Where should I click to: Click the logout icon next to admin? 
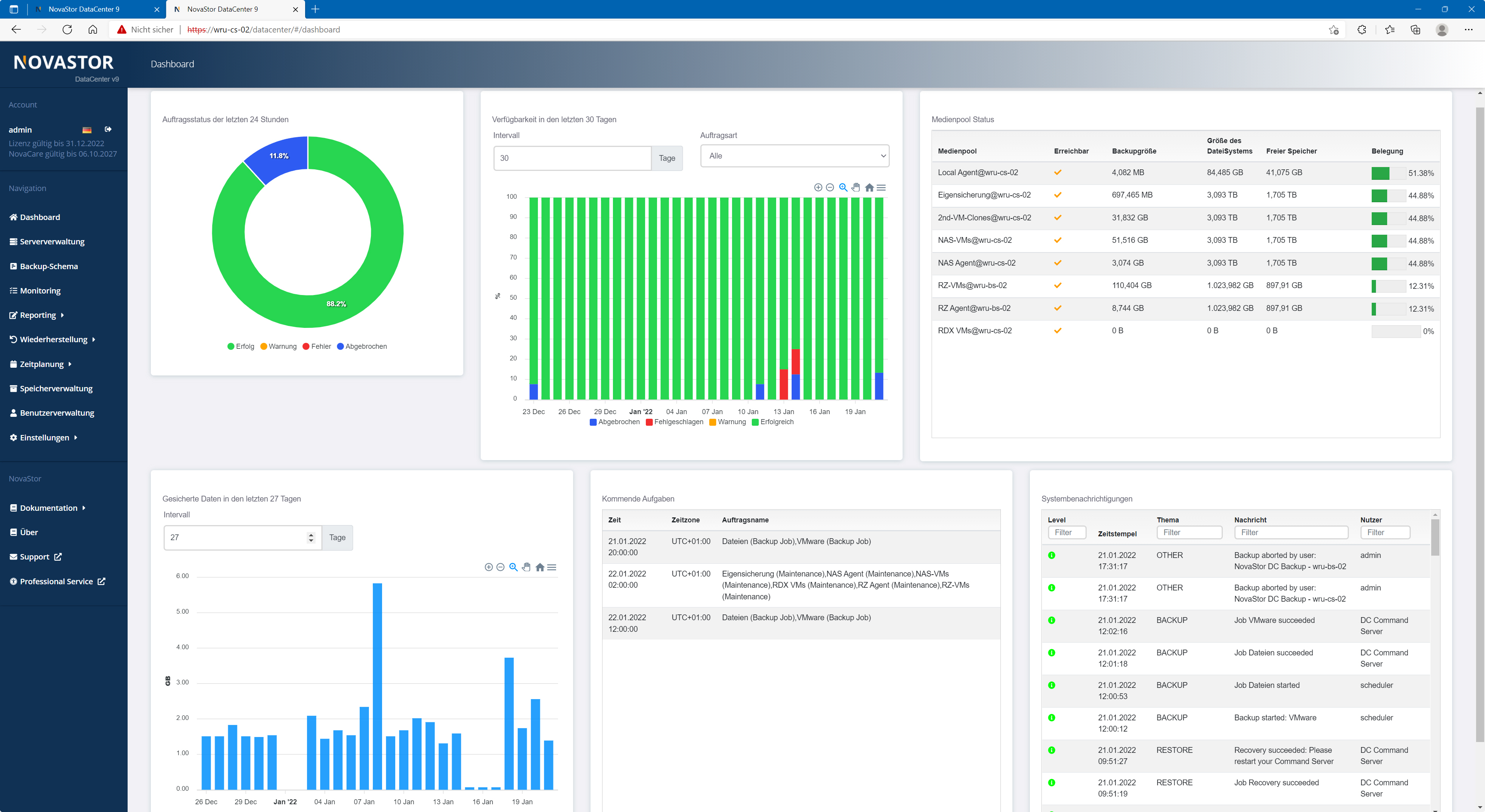point(108,129)
